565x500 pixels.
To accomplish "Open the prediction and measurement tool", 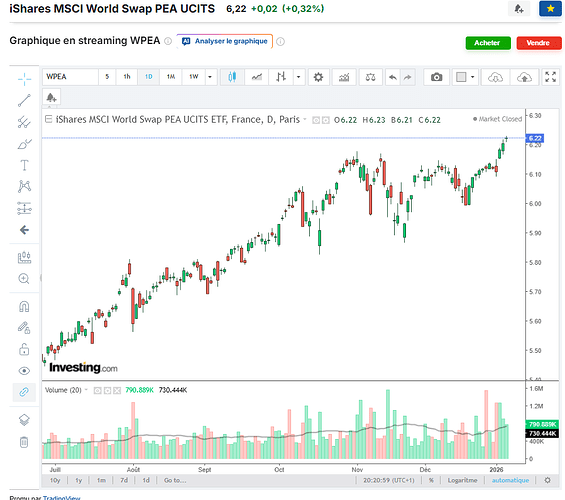I will [x=24, y=208].
